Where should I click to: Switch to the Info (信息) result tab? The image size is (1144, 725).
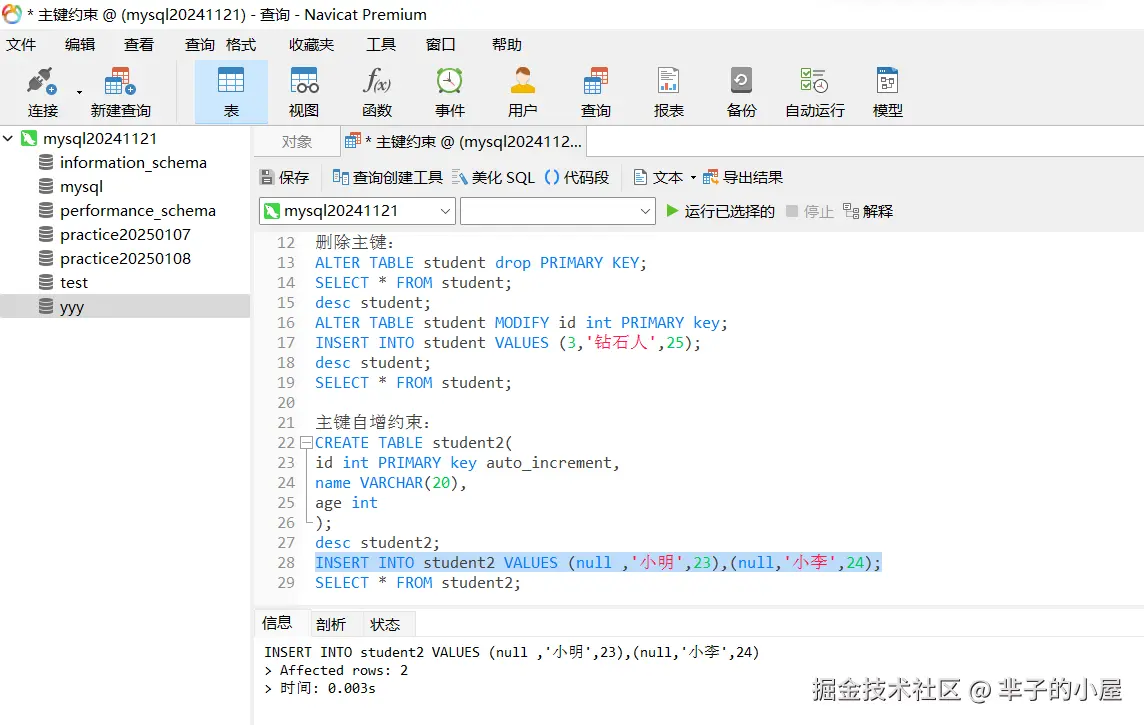pos(277,623)
